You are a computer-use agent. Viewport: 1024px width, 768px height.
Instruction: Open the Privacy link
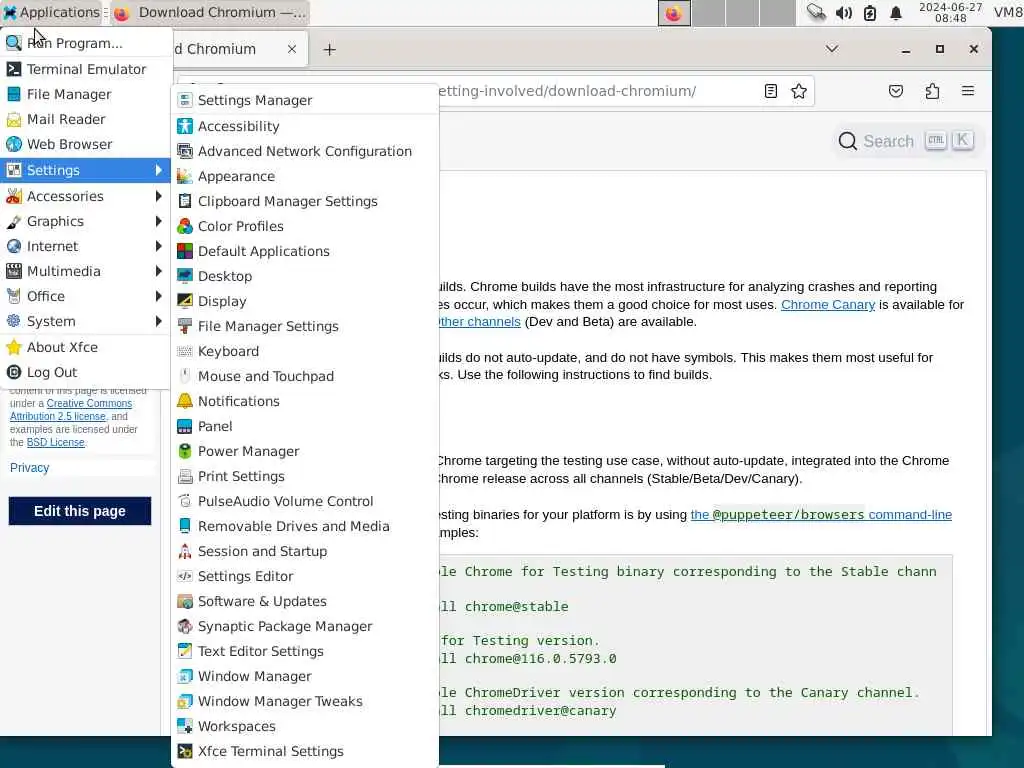click(x=29, y=468)
